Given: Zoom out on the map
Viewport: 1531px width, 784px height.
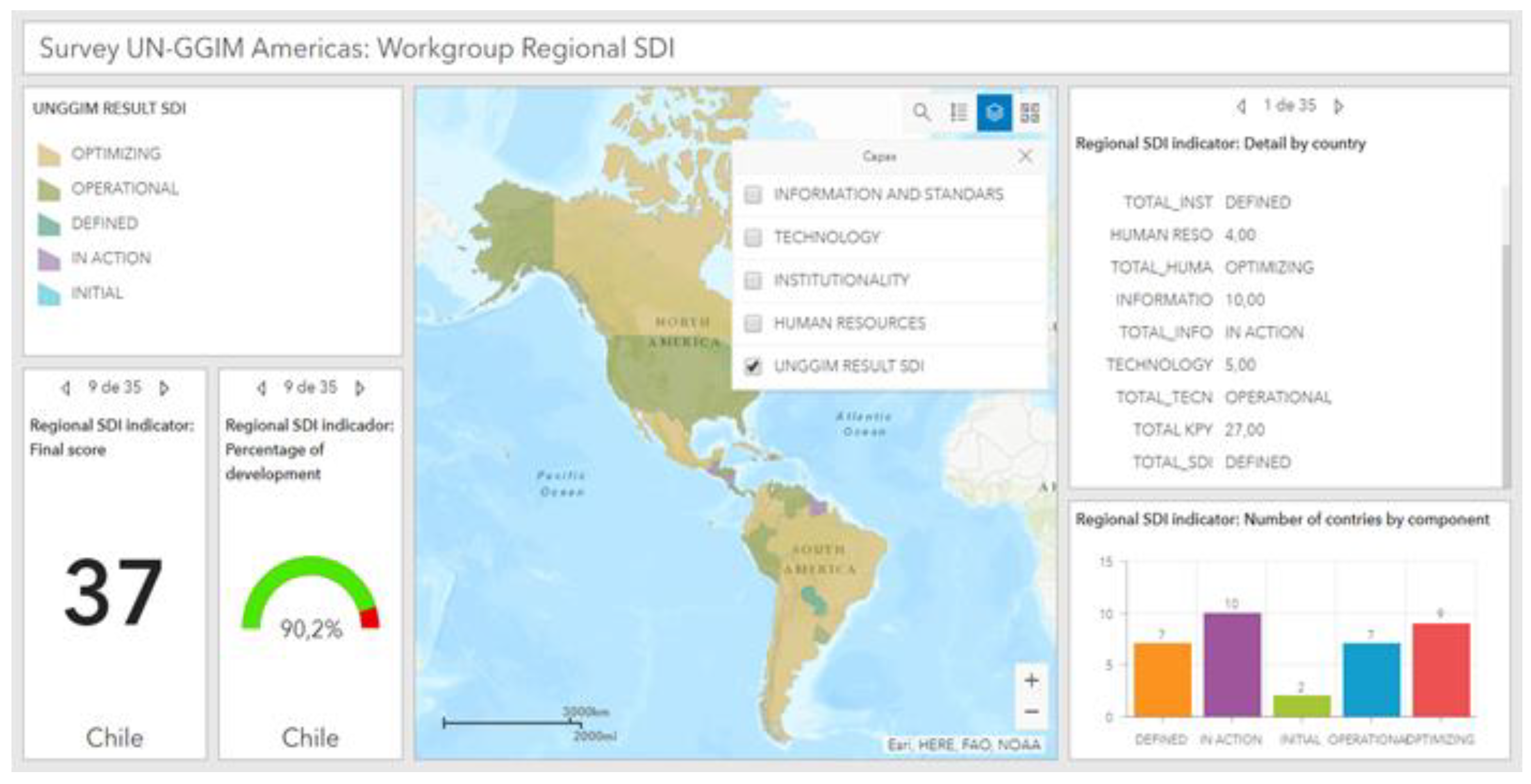Looking at the screenshot, I should (x=1032, y=711).
